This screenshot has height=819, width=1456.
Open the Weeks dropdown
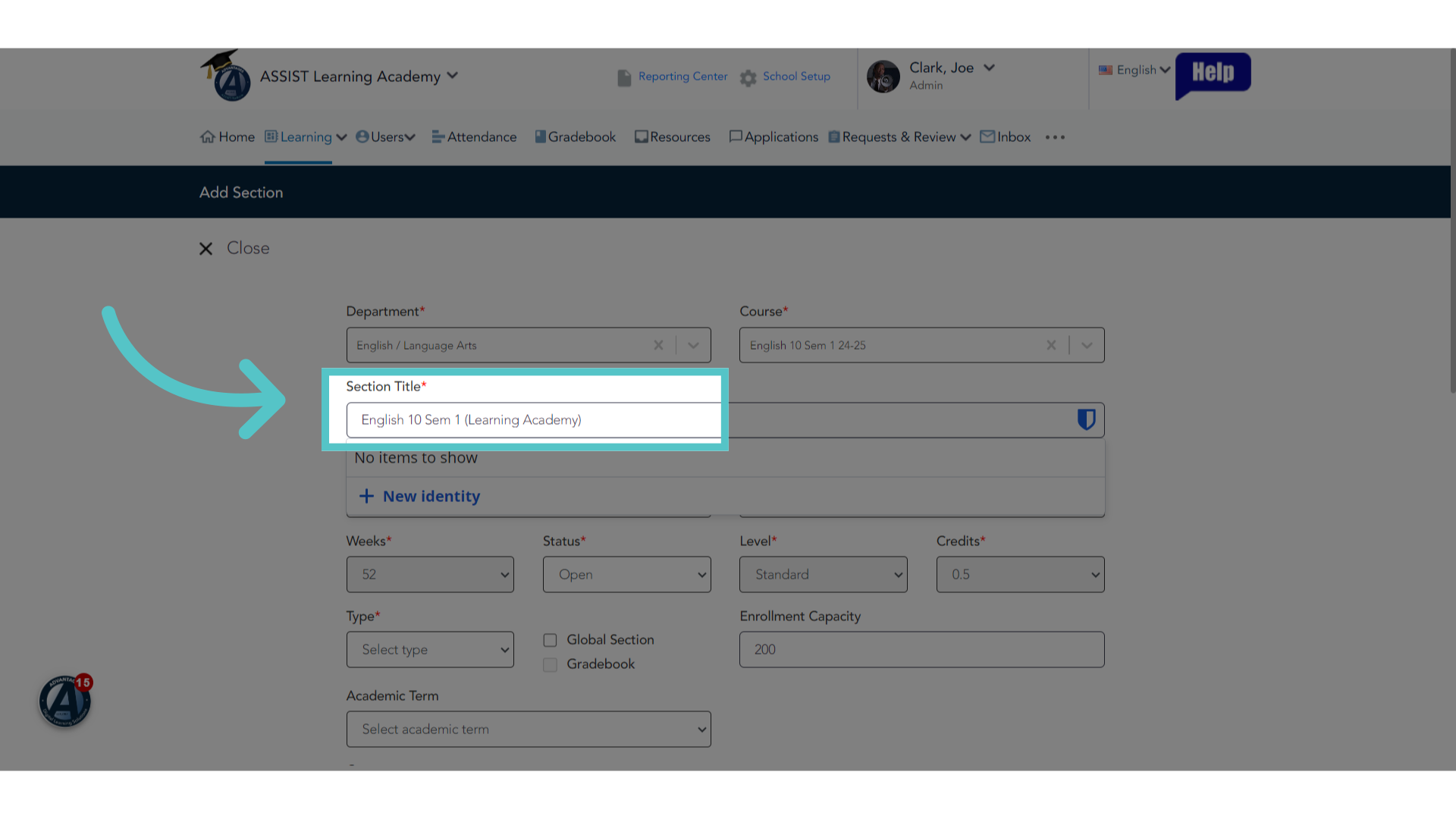click(430, 574)
